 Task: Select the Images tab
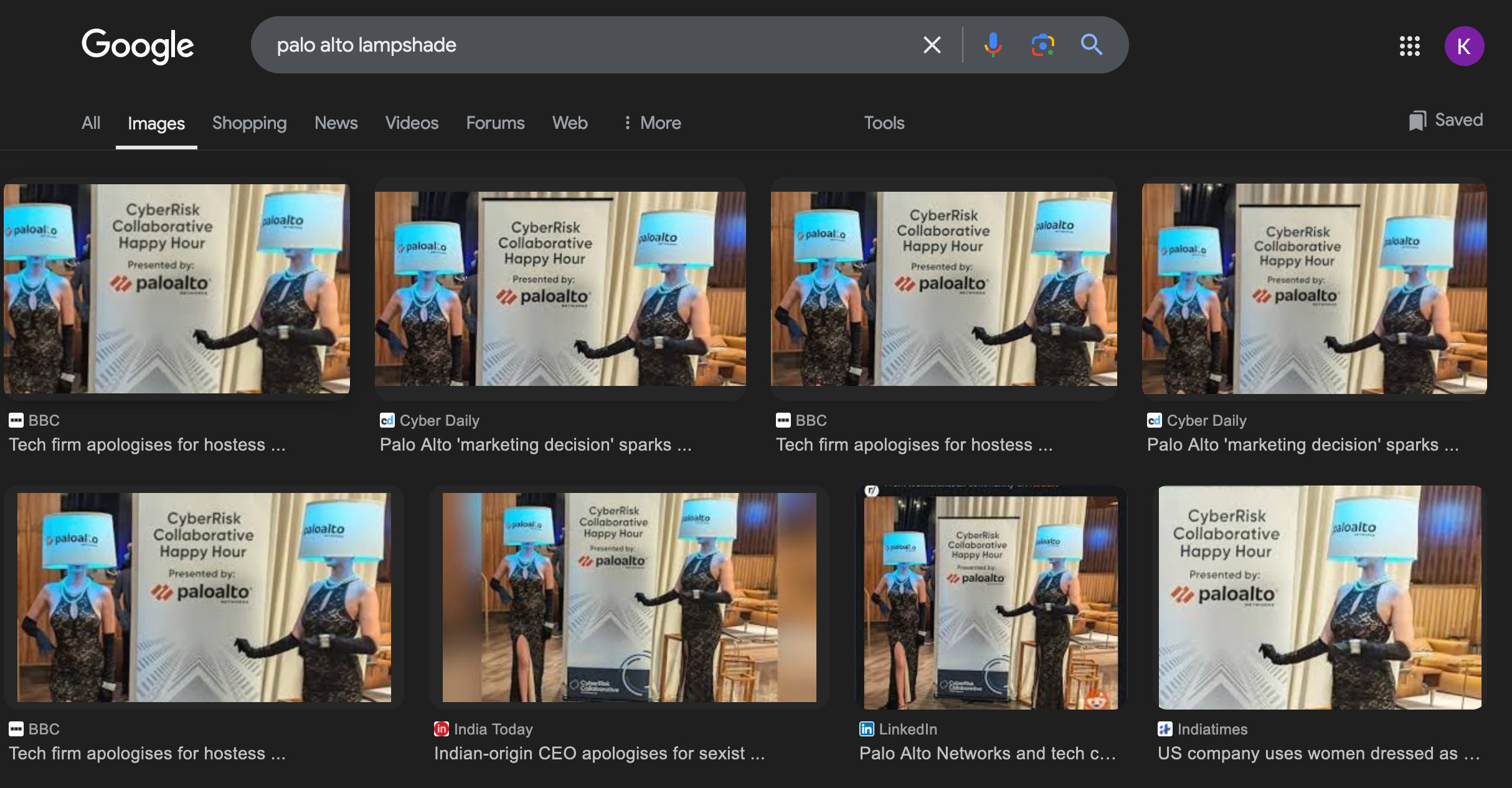pyautogui.click(x=156, y=123)
